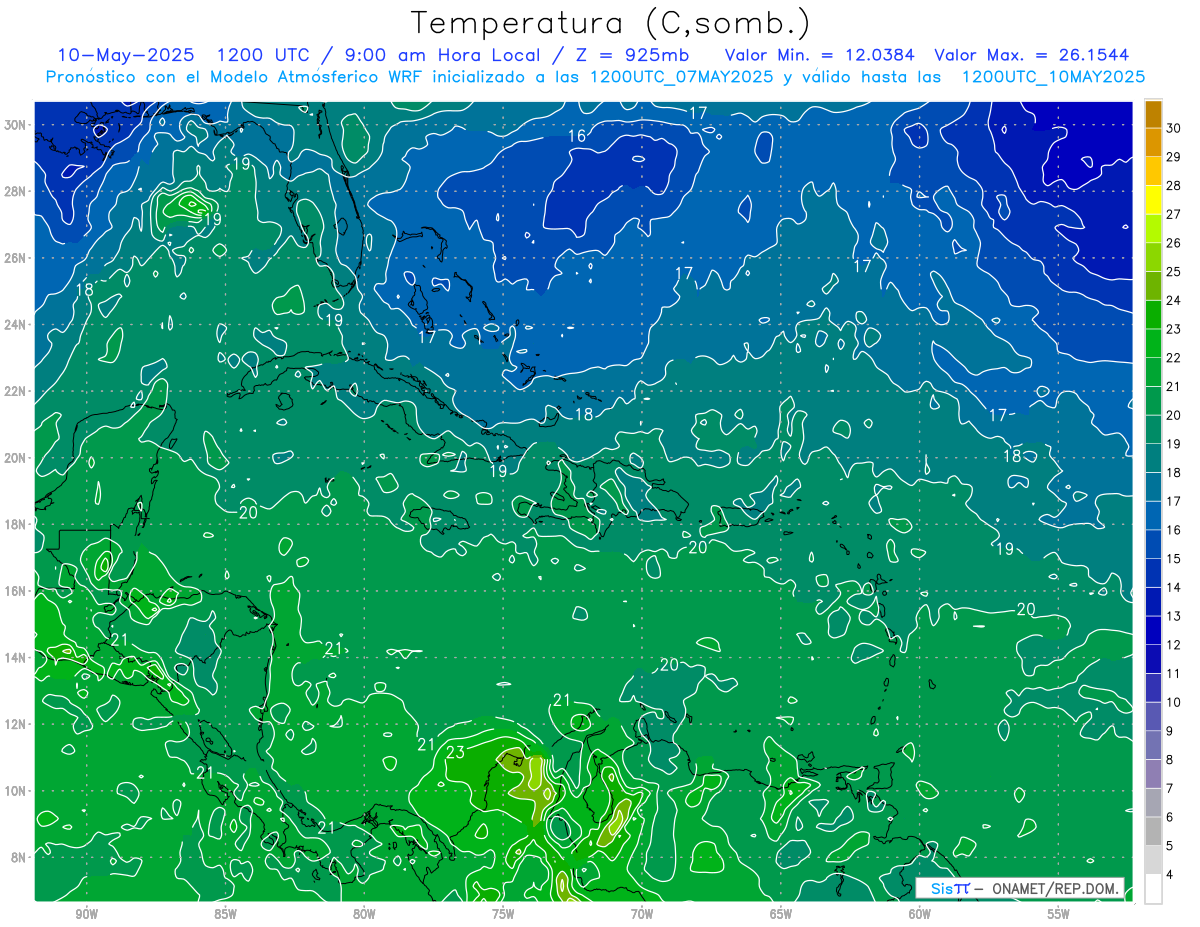The width and height of the screenshot is (1200, 927).
Task: Click the '1200UTC_07MAY2025' initialization time
Action: click(x=681, y=76)
